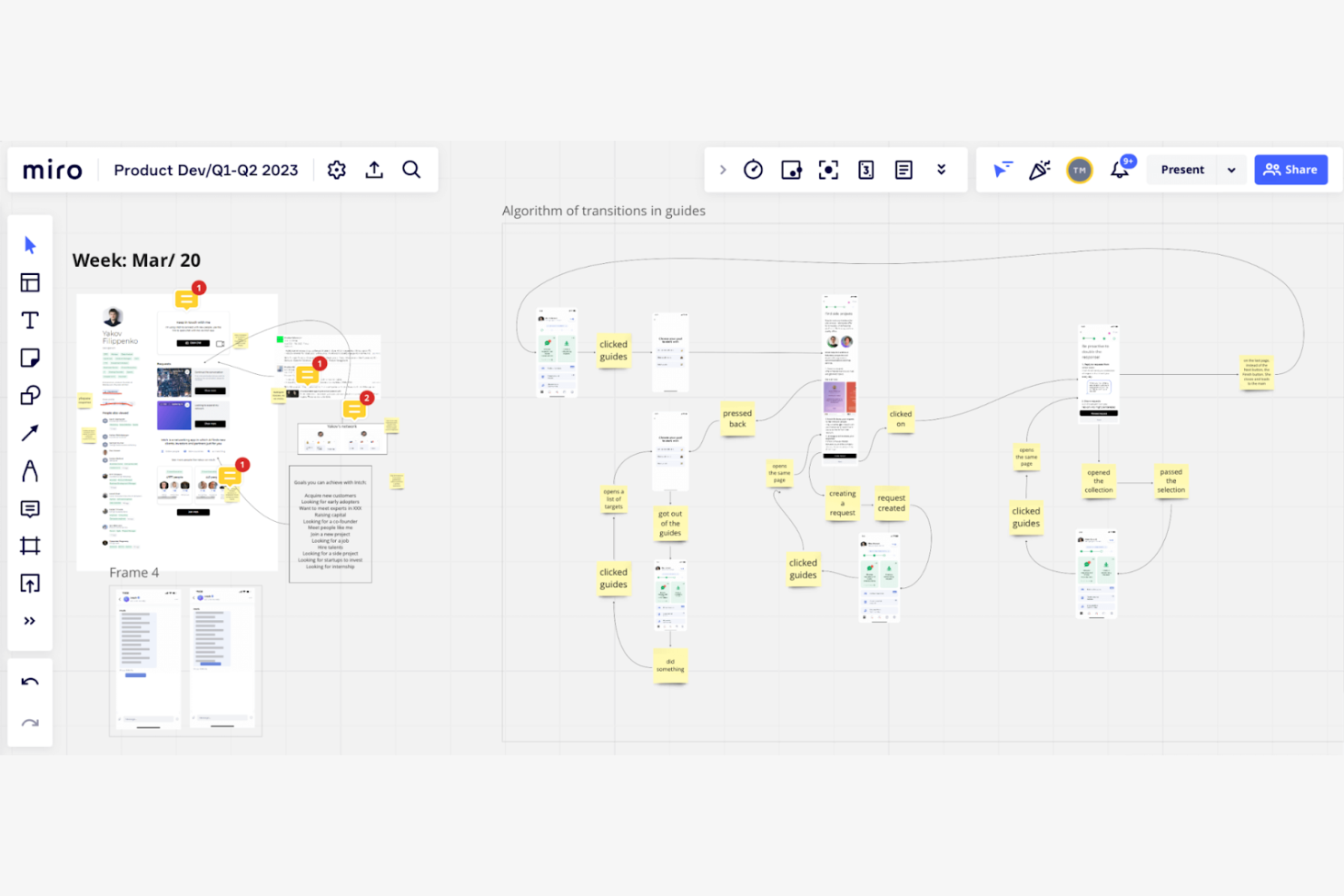
Task: Open board settings gear icon
Action: point(337,170)
